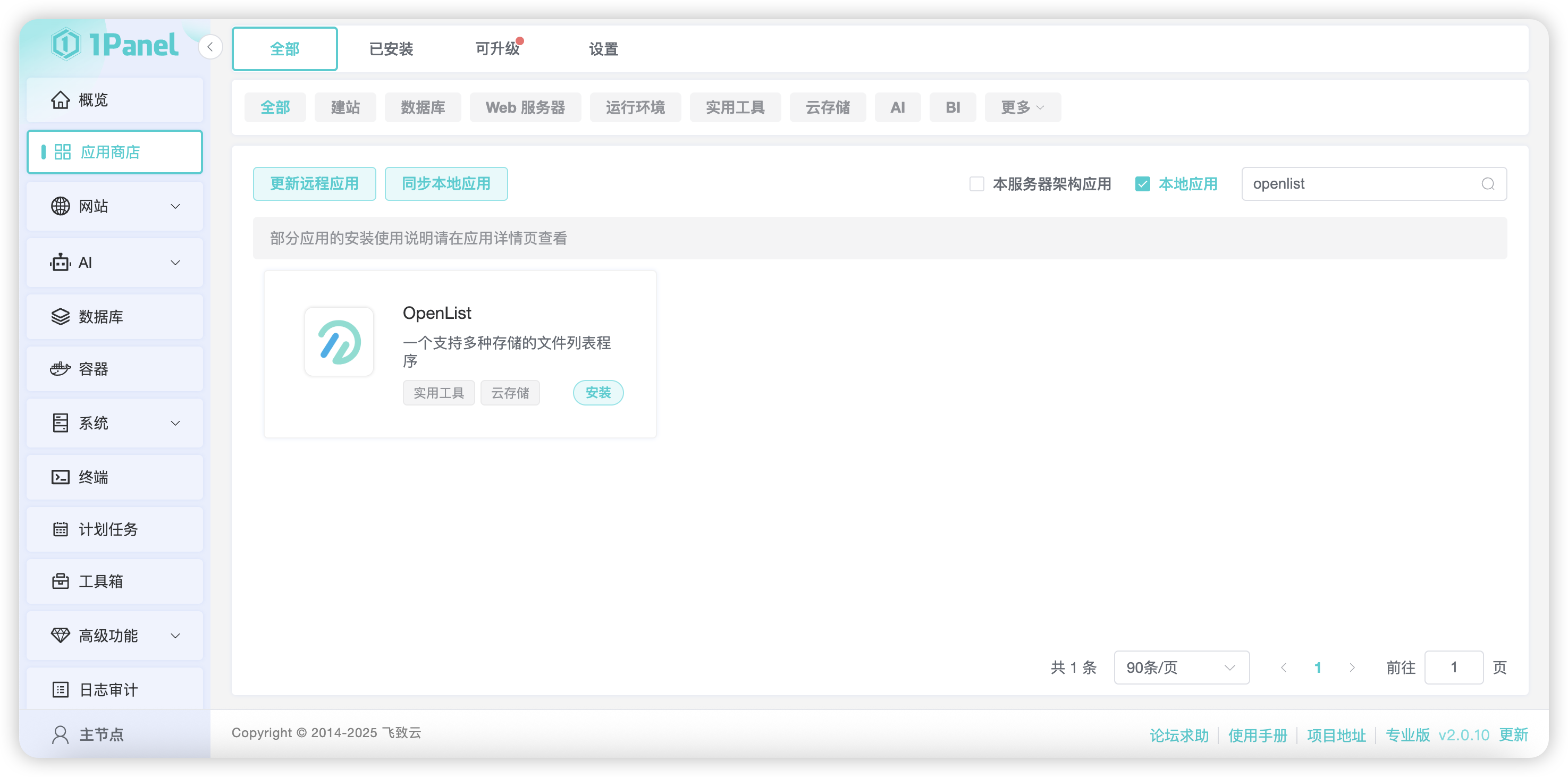Switch to the 可升级 tab
Image resolution: width=1568 pixels, height=777 pixels.
pos(498,49)
